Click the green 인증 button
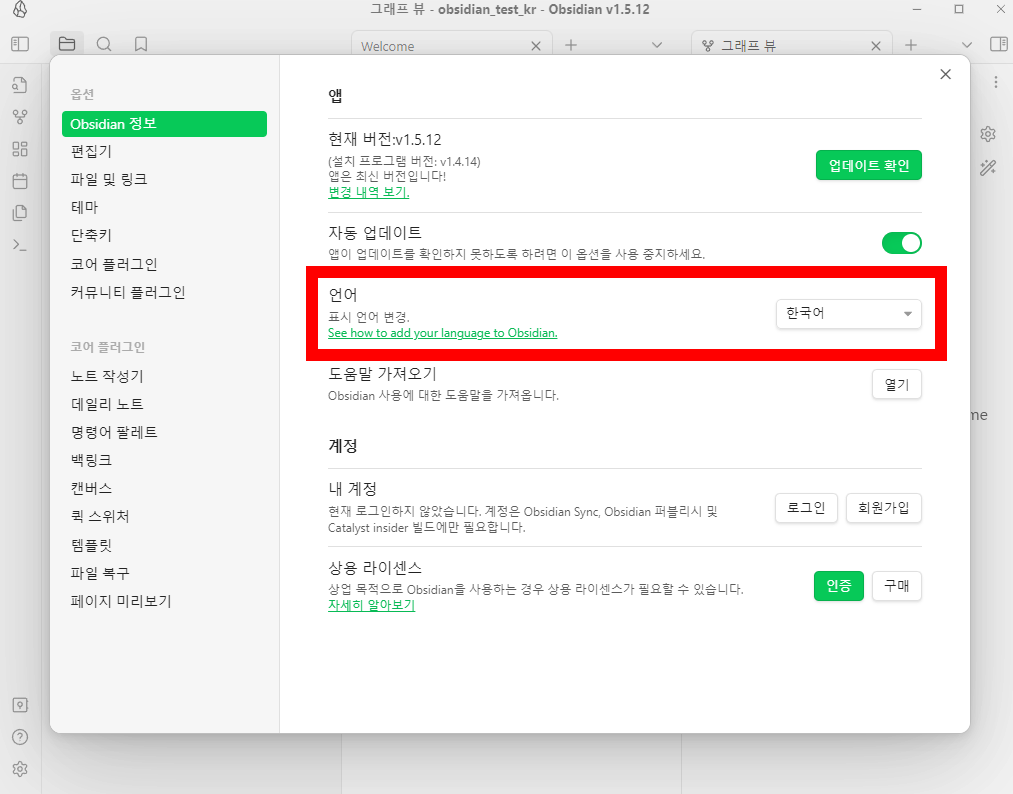1013x794 pixels. tap(839, 586)
